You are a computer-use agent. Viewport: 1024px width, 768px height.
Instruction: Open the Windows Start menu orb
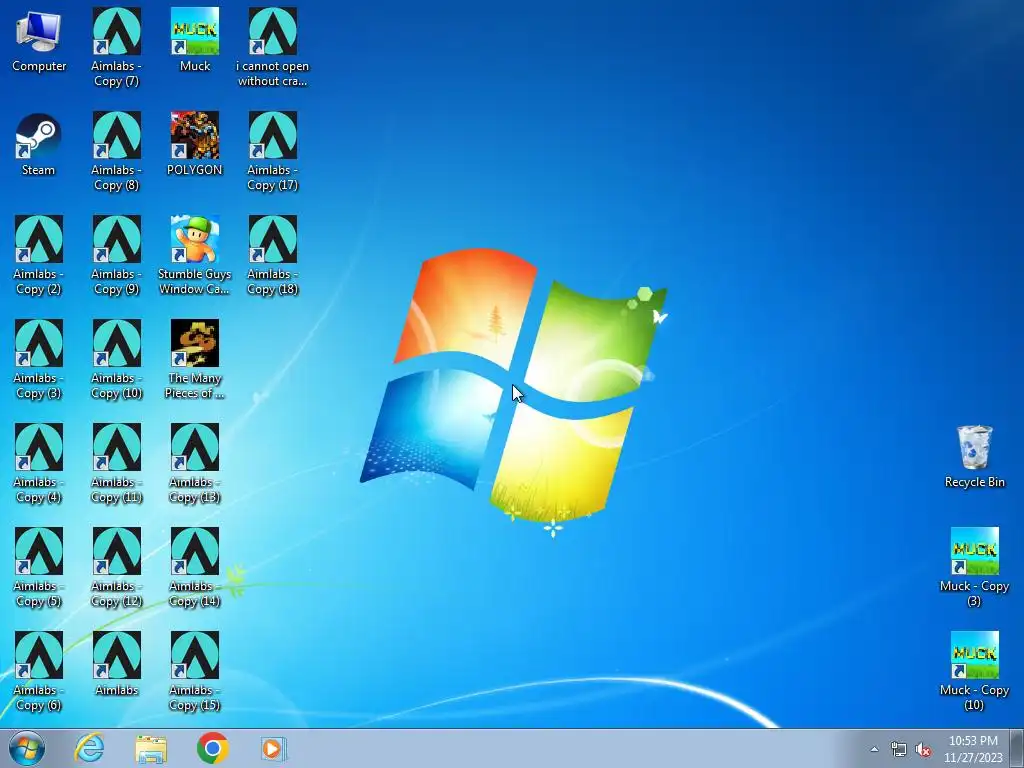click(x=27, y=748)
